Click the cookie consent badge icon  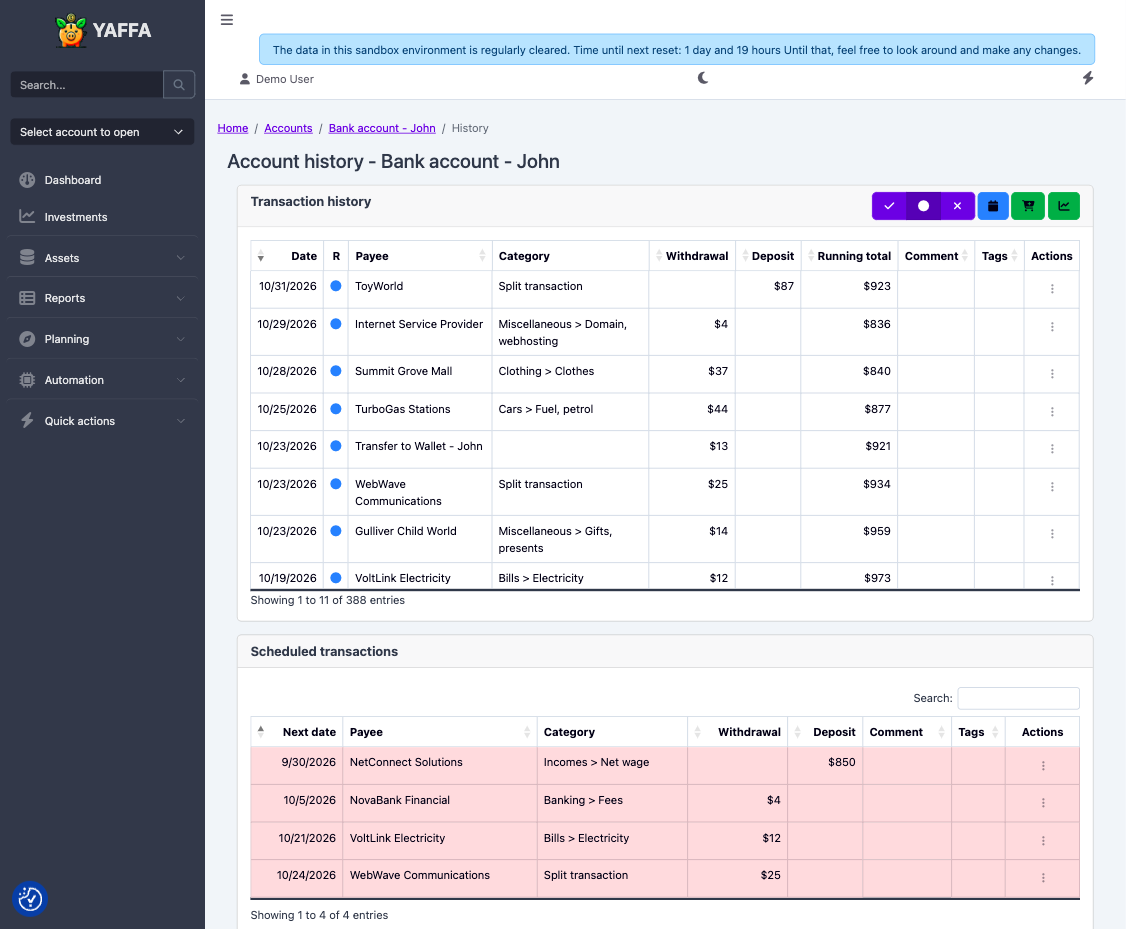30,899
